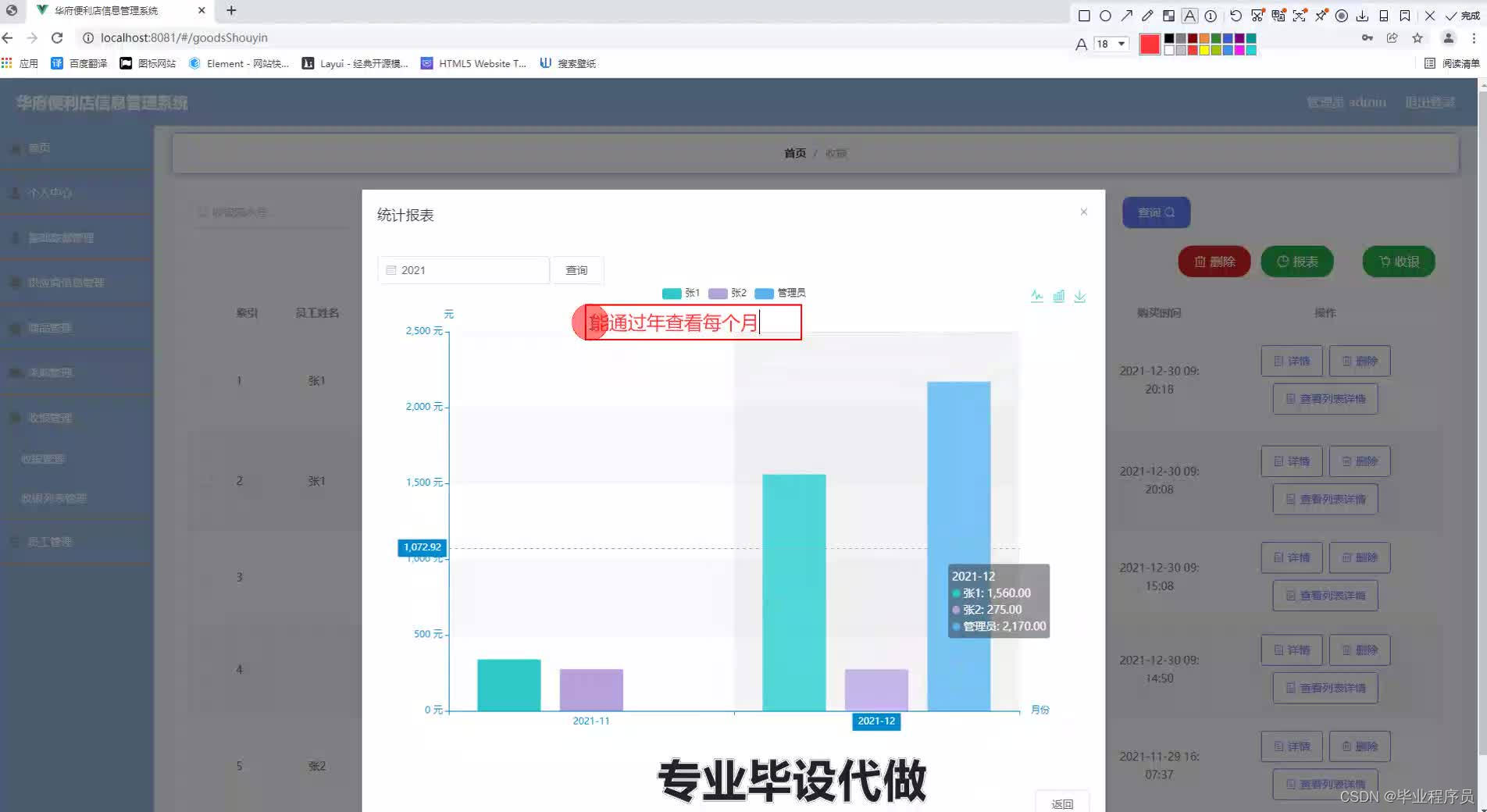
Task: Select the mosaic blur tool
Action: pyautogui.click(x=1168, y=16)
